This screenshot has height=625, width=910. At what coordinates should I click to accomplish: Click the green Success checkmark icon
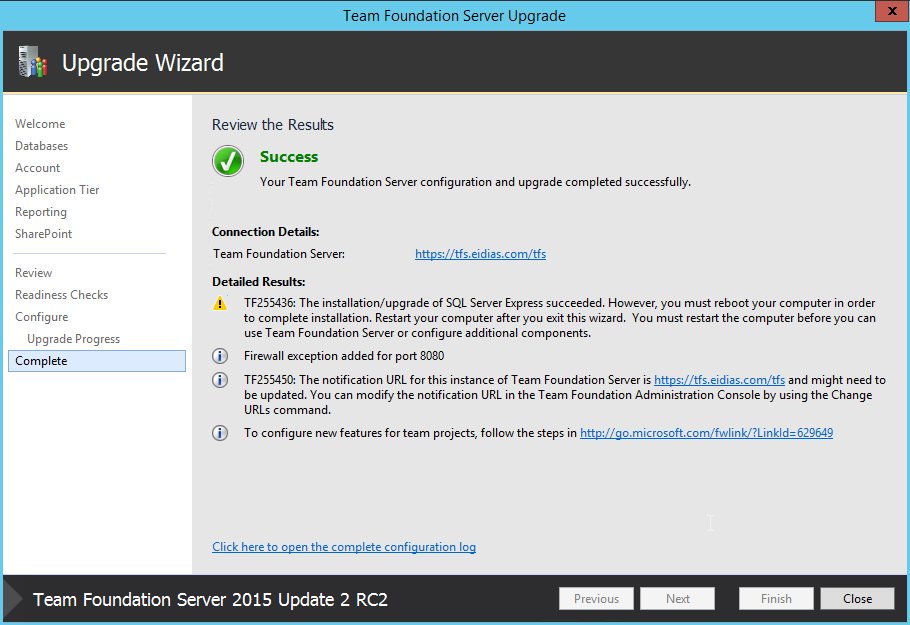point(228,162)
